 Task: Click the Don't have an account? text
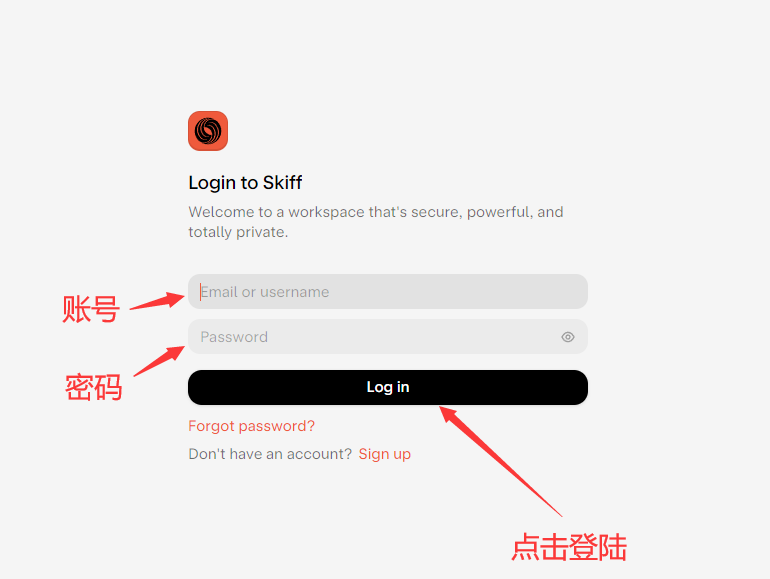tap(270, 454)
